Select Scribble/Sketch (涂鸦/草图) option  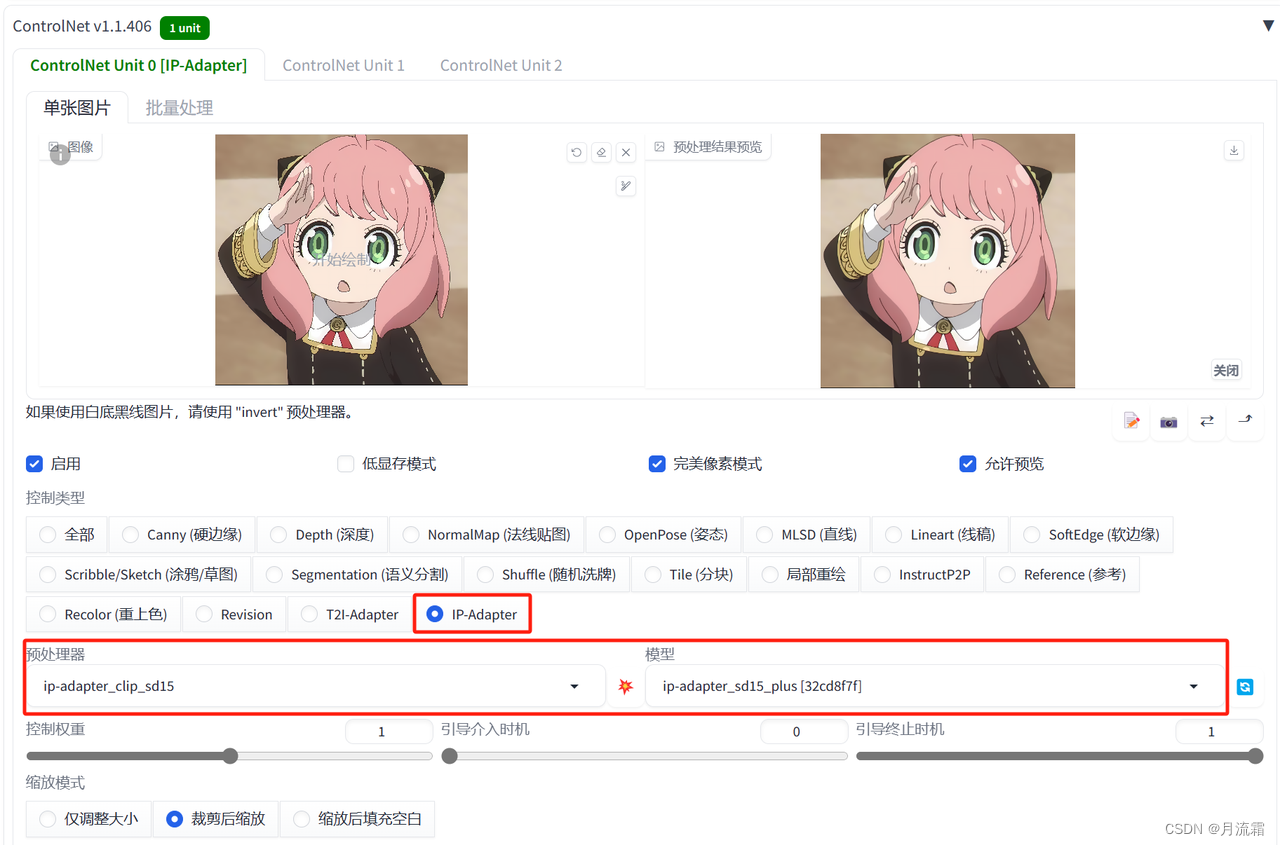(x=138, y=575)
